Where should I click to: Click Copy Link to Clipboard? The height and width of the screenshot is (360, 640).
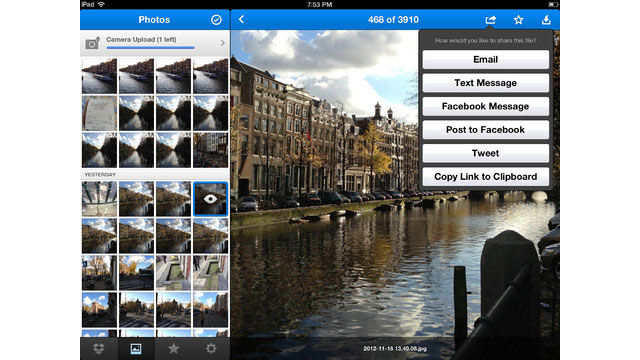(485, 177)
